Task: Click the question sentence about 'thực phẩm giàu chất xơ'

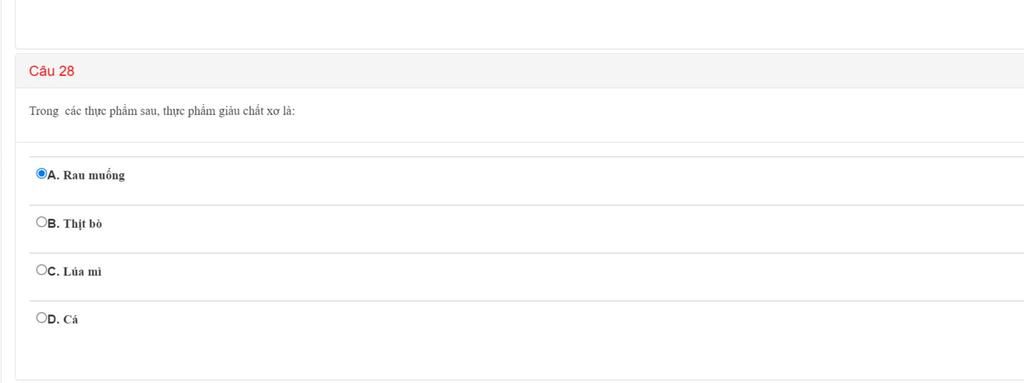Action: [x=162, y=111]
